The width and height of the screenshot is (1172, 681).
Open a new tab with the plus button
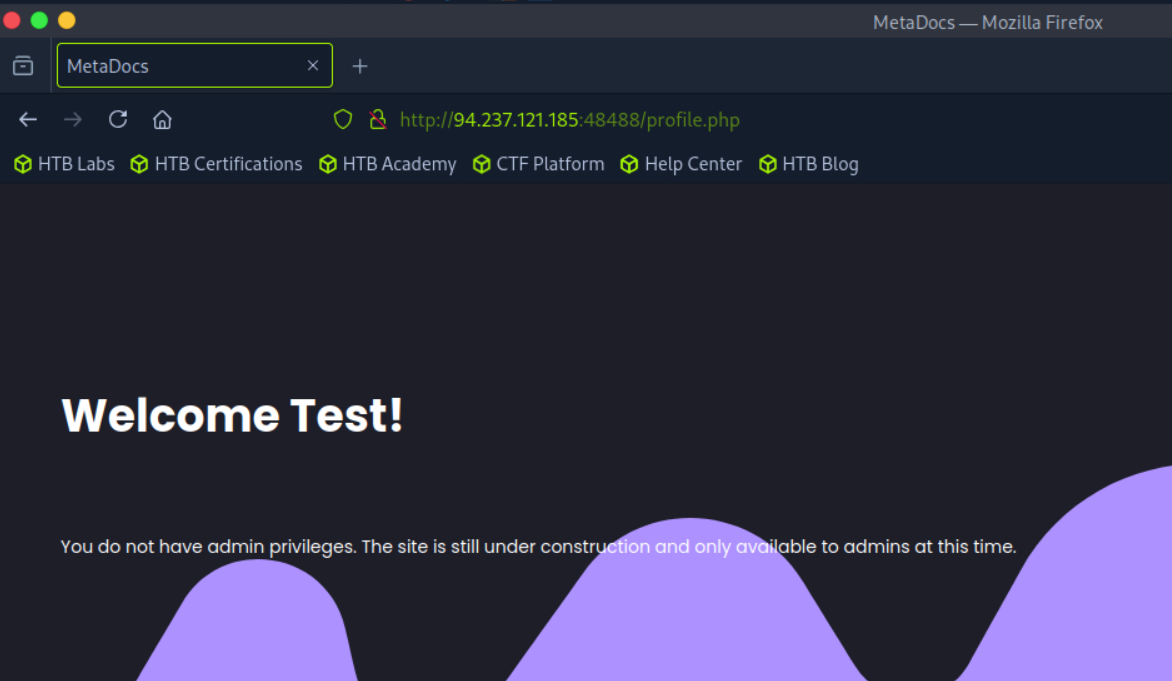[x=360, y=66]
